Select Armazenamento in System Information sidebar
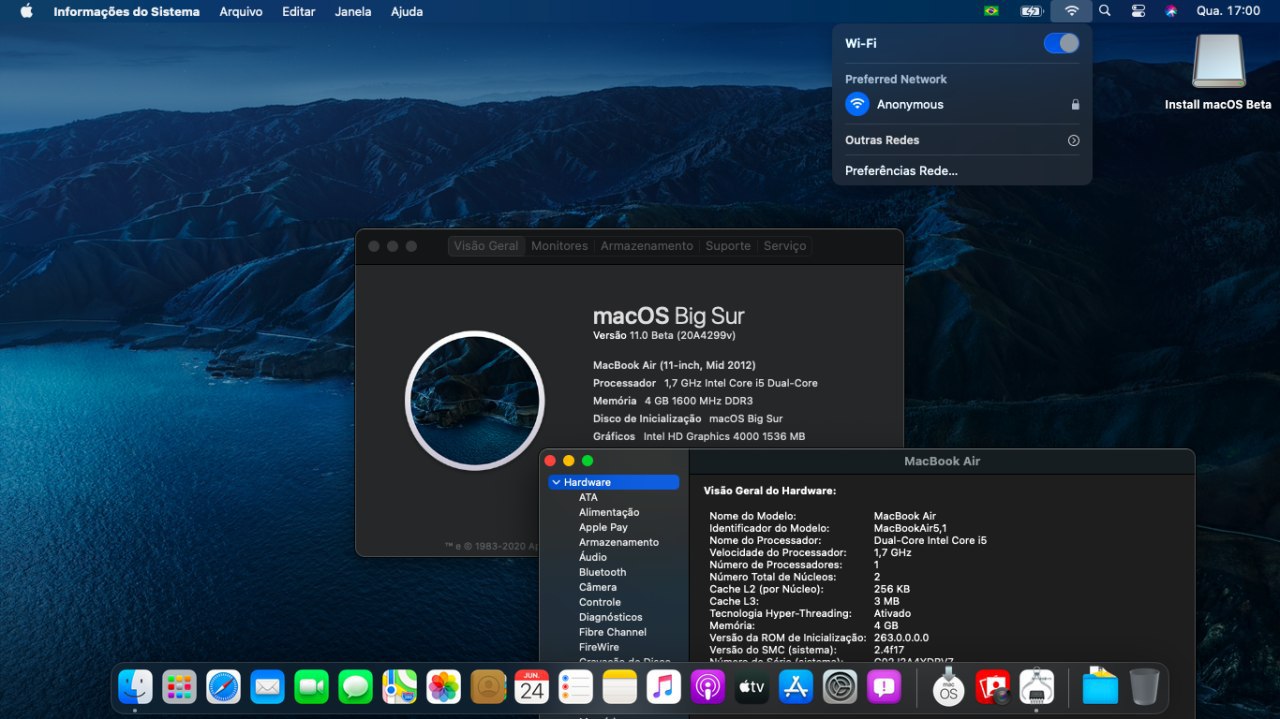1280x719 pixels. [619, 542]
